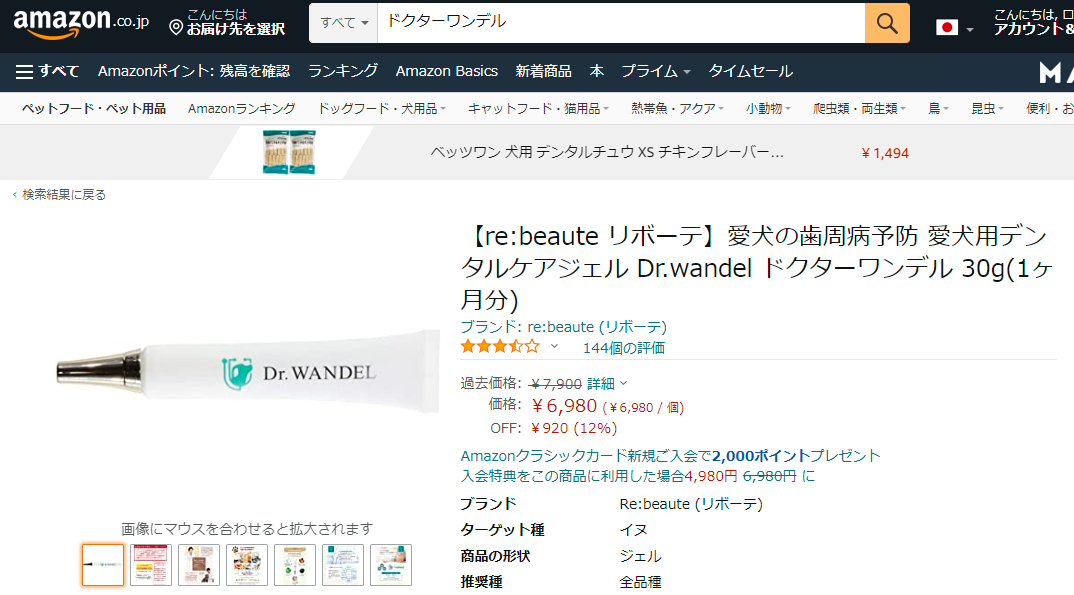Expand 昆虫 category dropdown
Image resolution: width=1074 pixels, height=595 pixels.
tap(987, 108)
